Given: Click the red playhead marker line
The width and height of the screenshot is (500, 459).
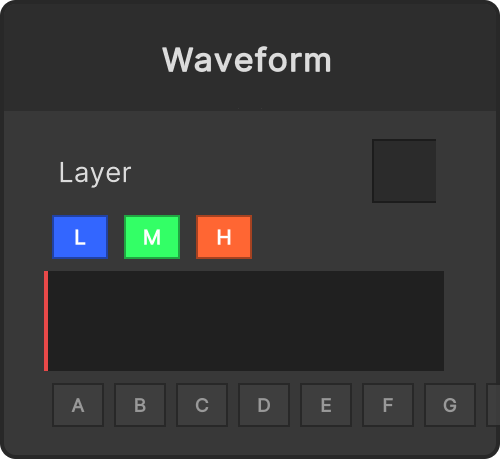Looking at the screenshot, I should coord(46,321).
